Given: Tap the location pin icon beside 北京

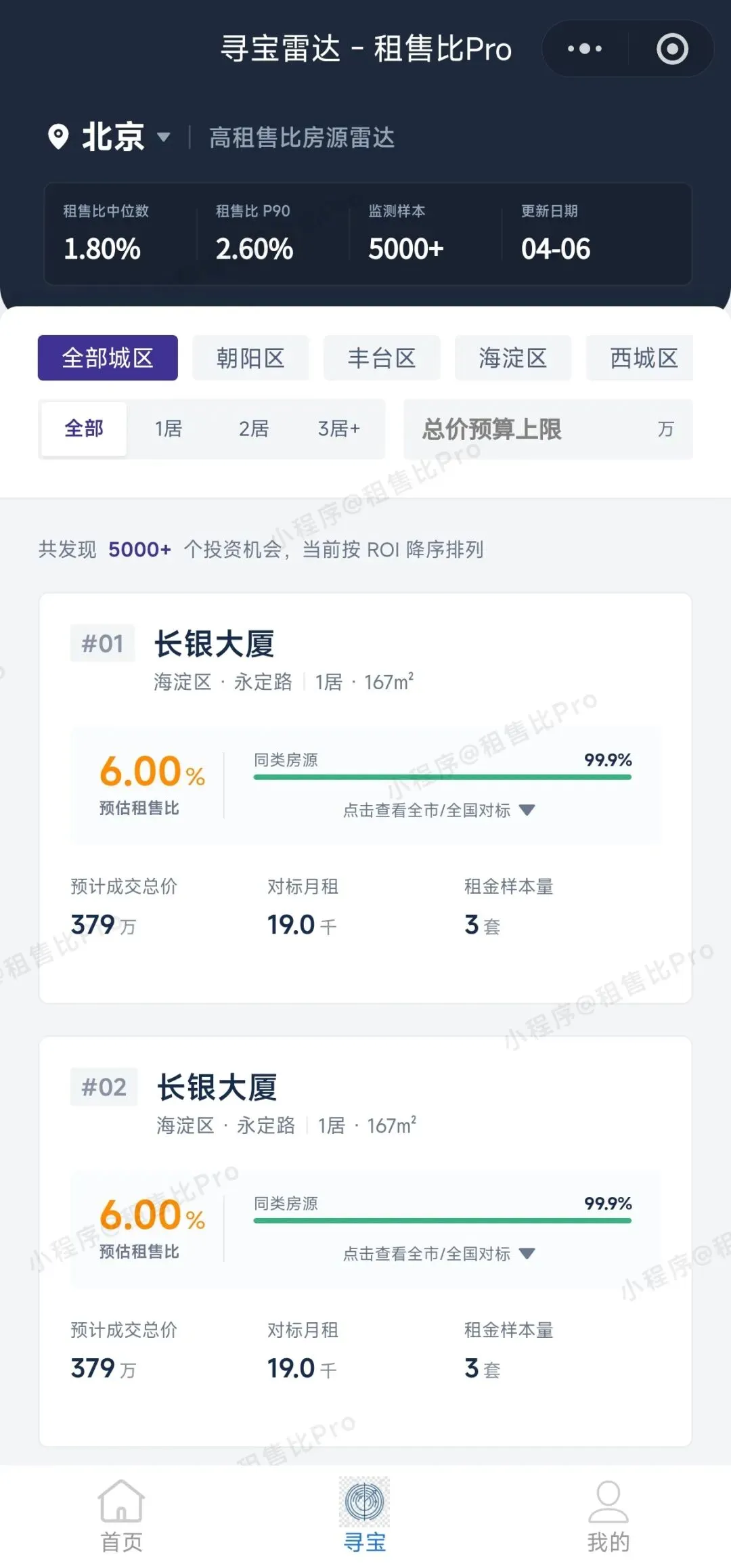Looking at the screenshot, I should point(58,137).
